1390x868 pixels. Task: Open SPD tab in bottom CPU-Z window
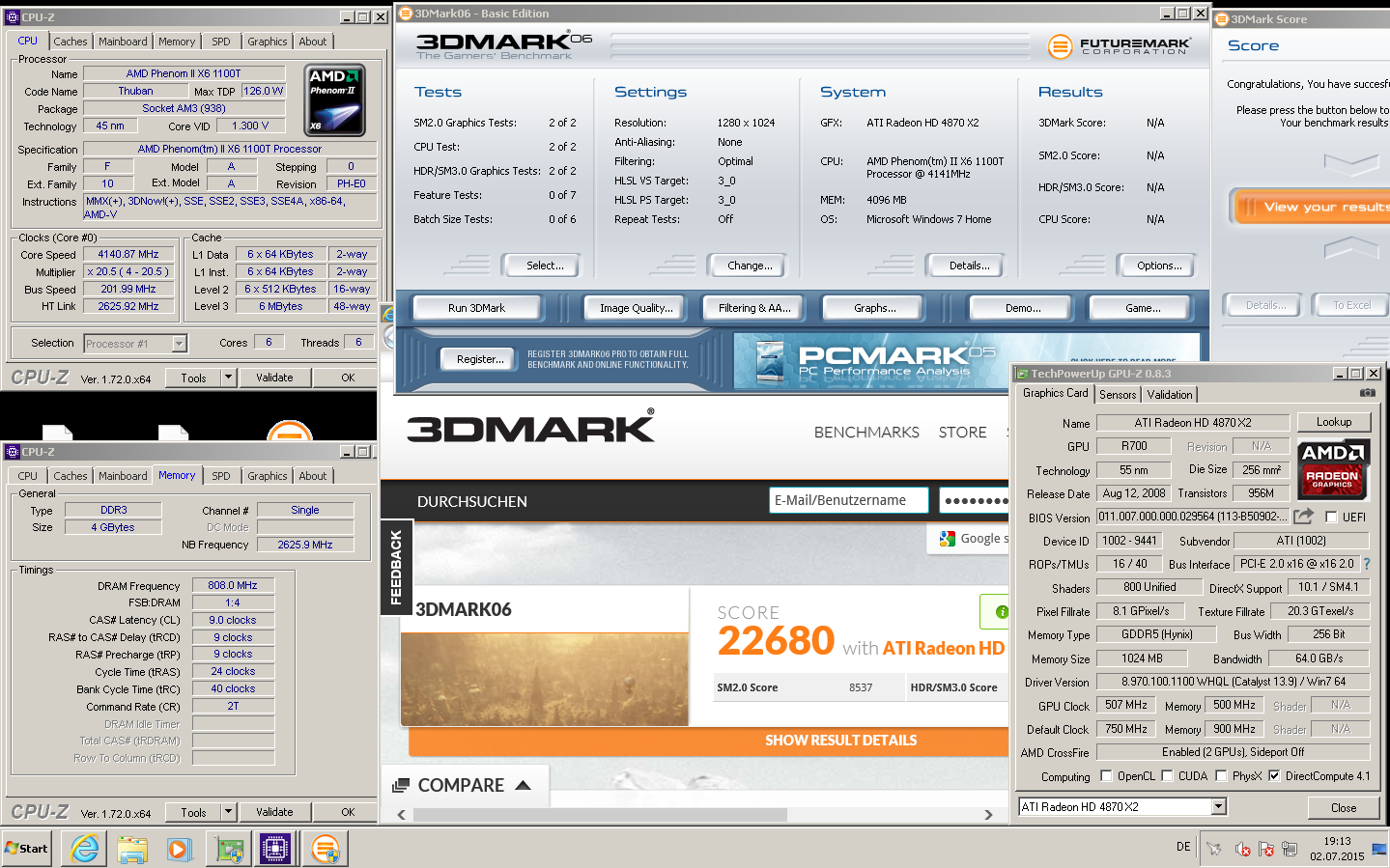pos(221,476)
